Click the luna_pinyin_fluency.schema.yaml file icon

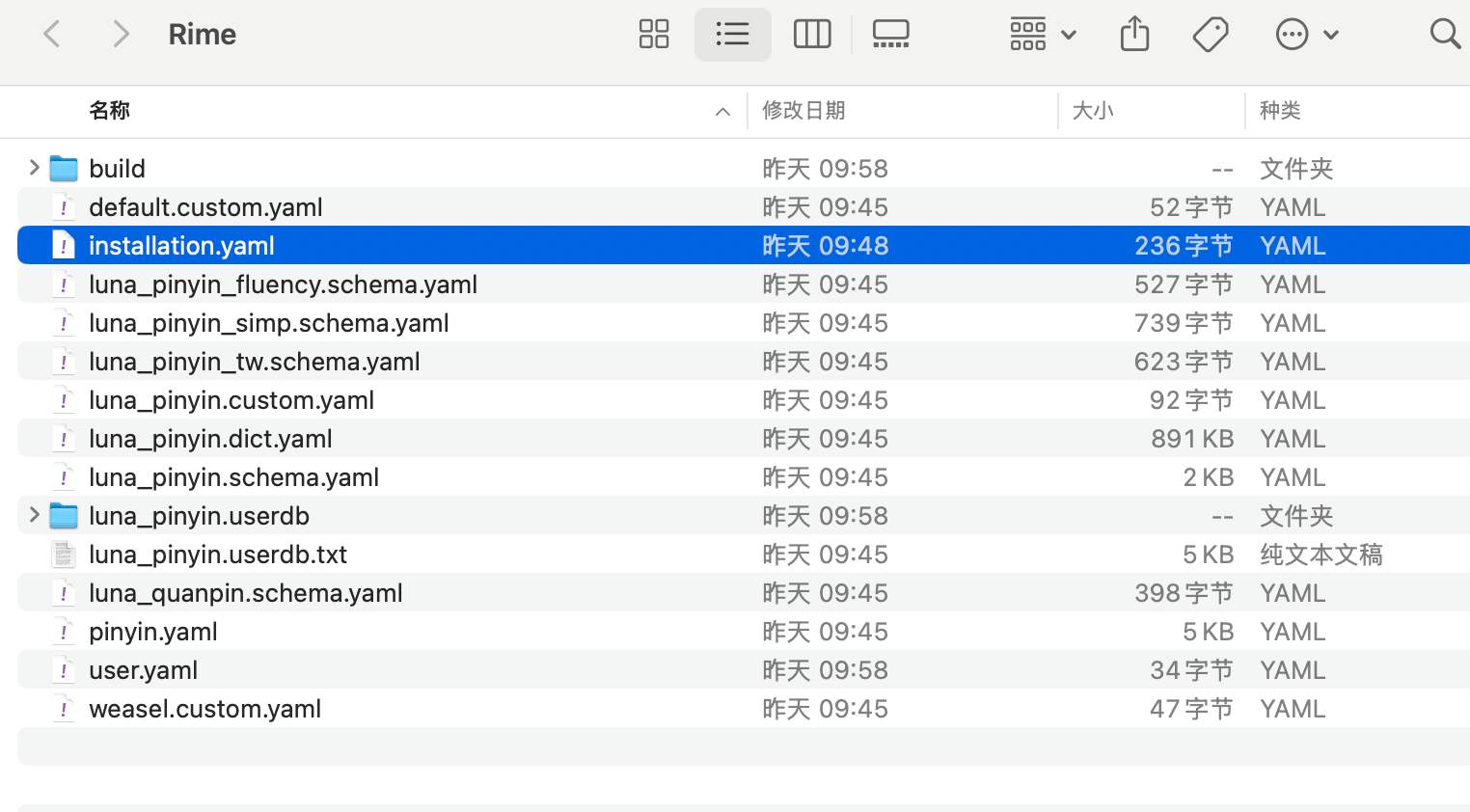pos(64,284)
